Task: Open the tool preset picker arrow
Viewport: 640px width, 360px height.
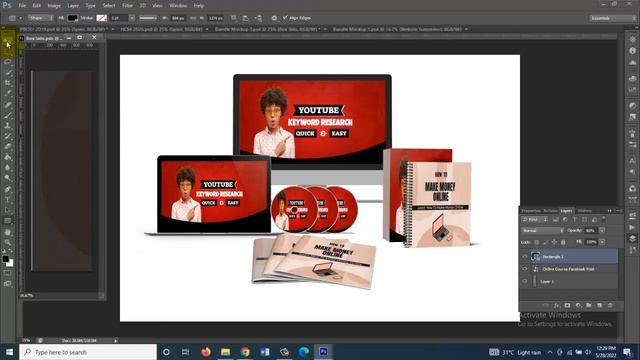Action: pos(20,18)
